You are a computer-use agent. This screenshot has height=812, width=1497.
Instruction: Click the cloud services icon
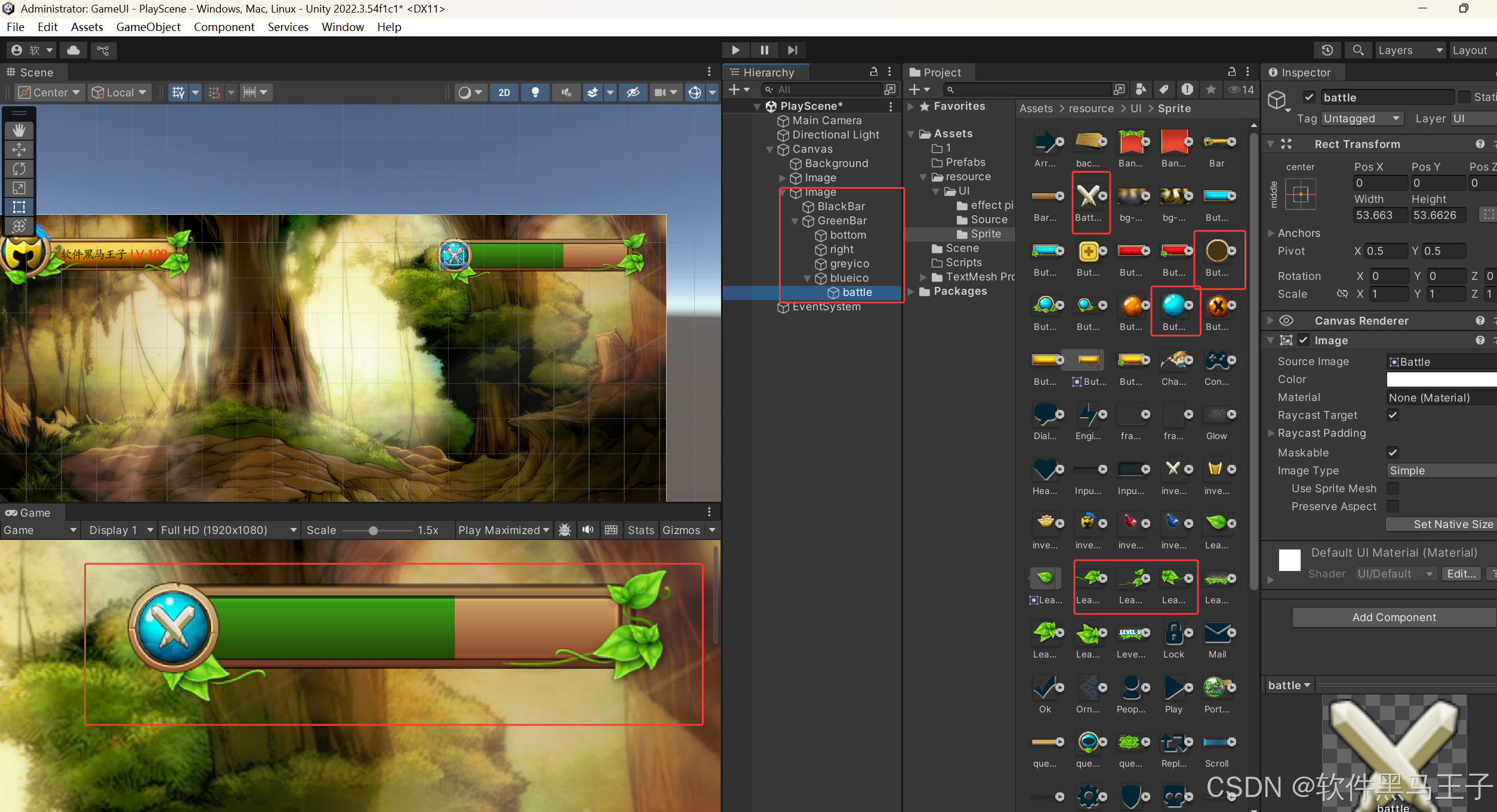pyautogui.click(x=73, y=50)
